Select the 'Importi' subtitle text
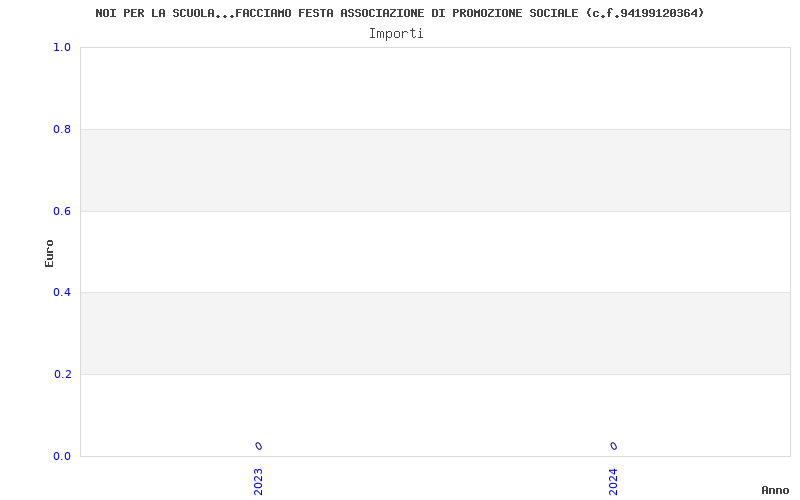This screenshot has width=800, height=500. pyautogui.click(x=396, y=34)
